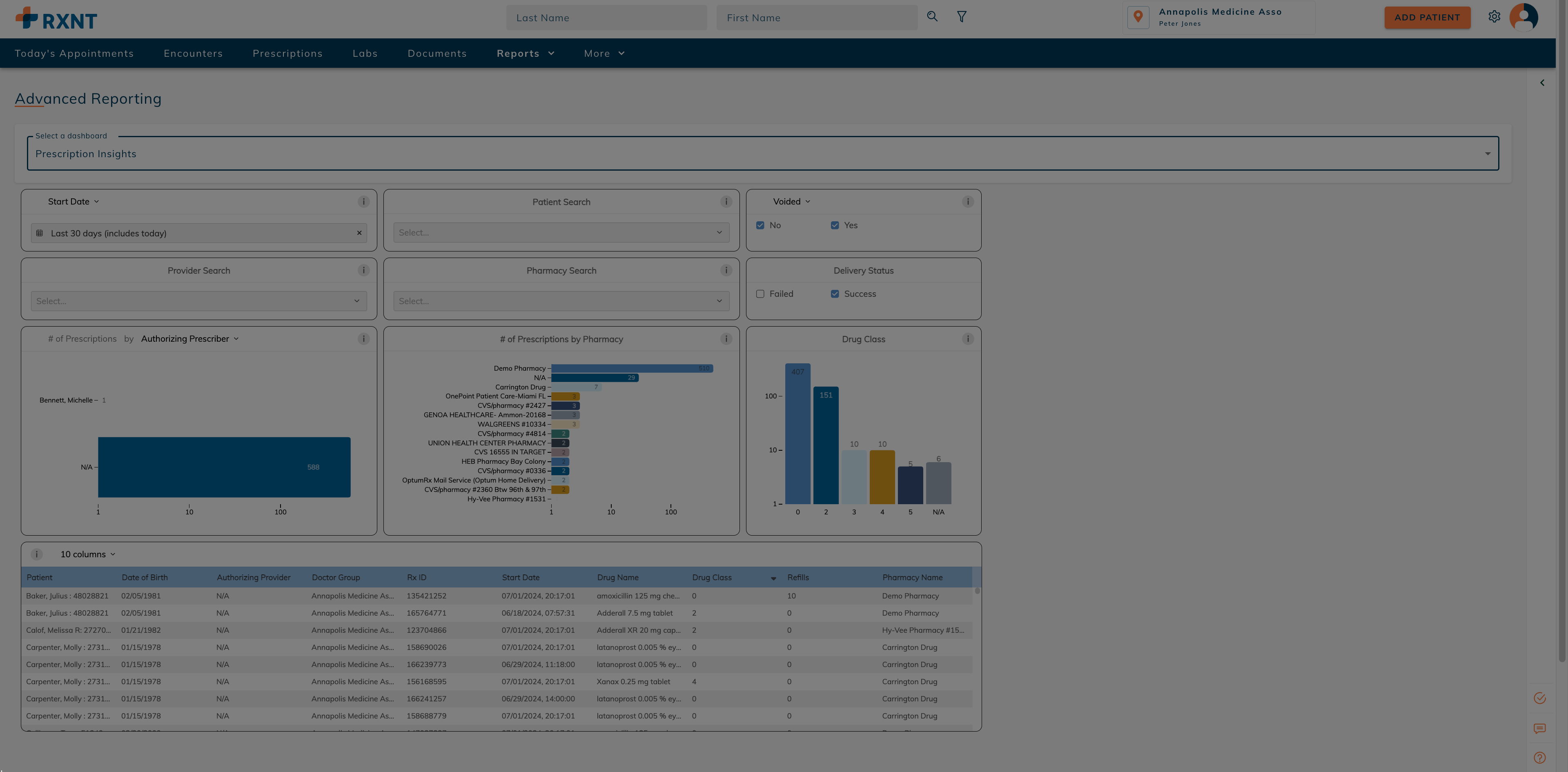
Task: Click the help question mark icon
Action: coord(1539,757)
